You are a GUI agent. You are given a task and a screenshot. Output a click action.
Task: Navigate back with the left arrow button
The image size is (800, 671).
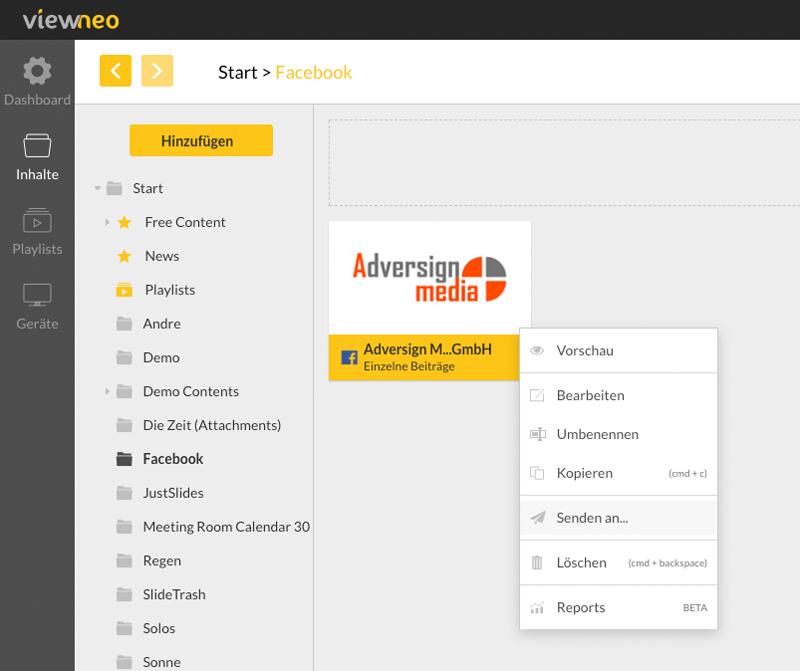point(115,71)
